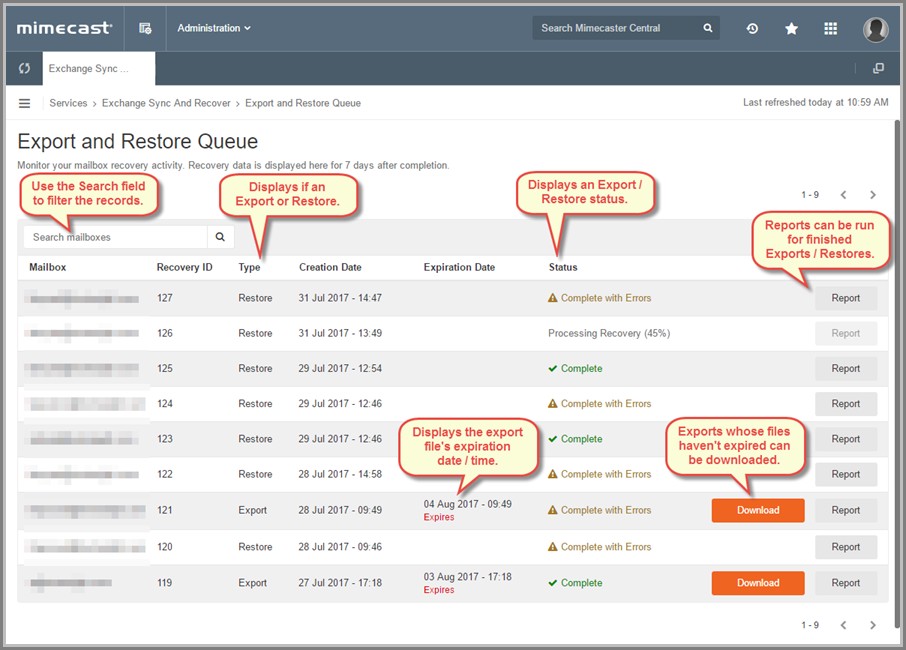This screenshot has height=650, width=906.
Task: Go to previous page using bottom chevron
Action: (x=843, y=625)
